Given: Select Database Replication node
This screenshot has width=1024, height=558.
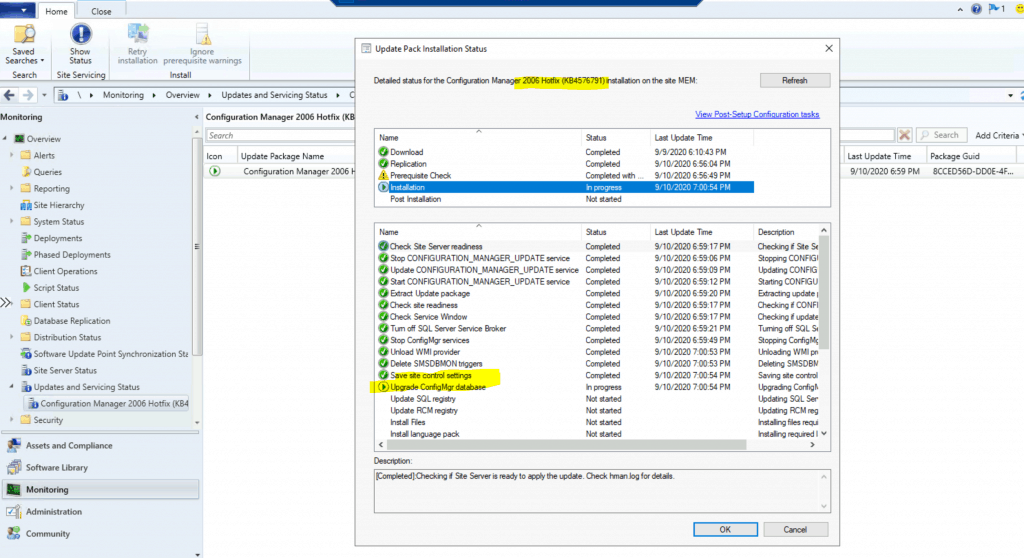Looking at the screenshot, I should pos(71,321).
